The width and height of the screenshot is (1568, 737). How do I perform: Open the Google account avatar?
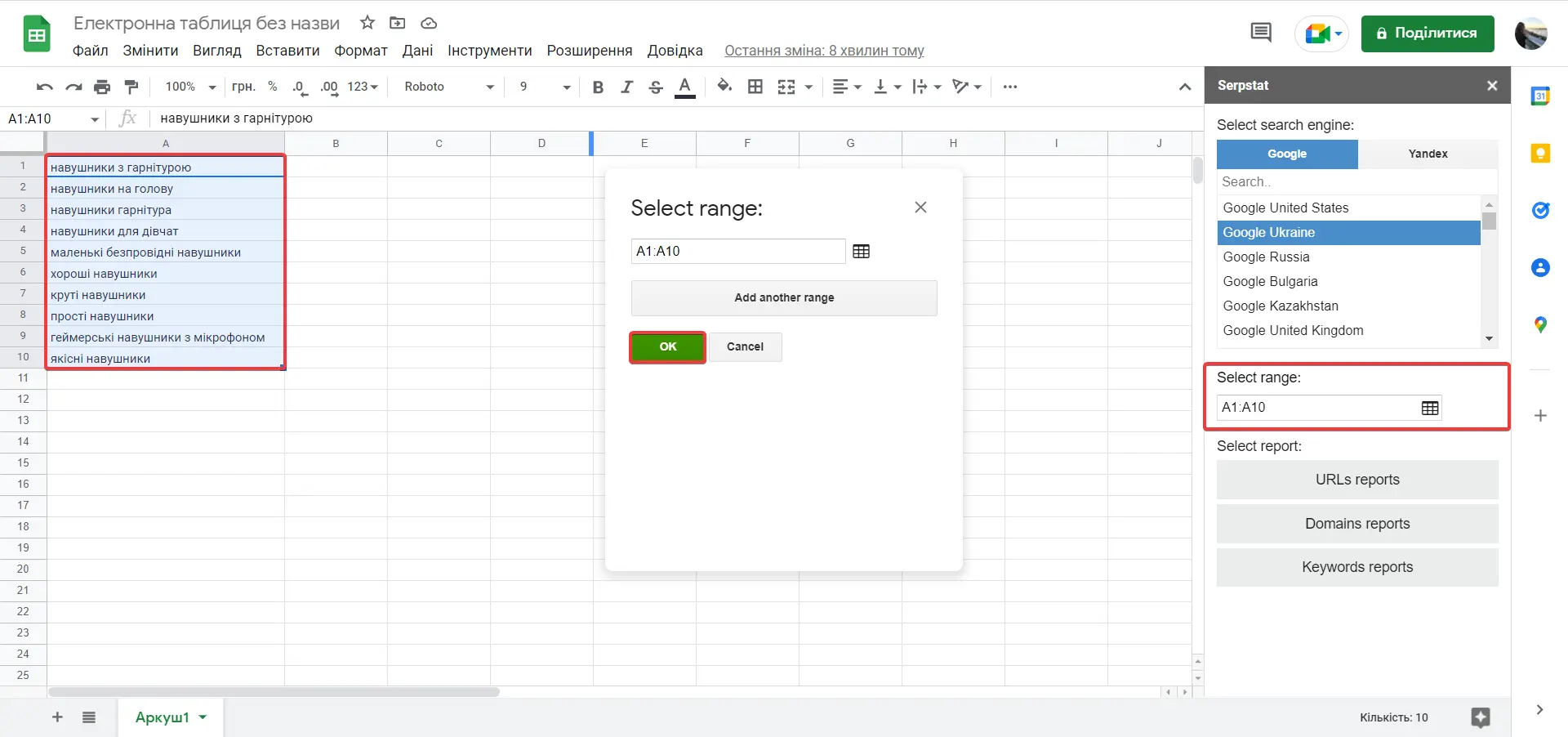pyautogui.click(x=1530, y=33)
